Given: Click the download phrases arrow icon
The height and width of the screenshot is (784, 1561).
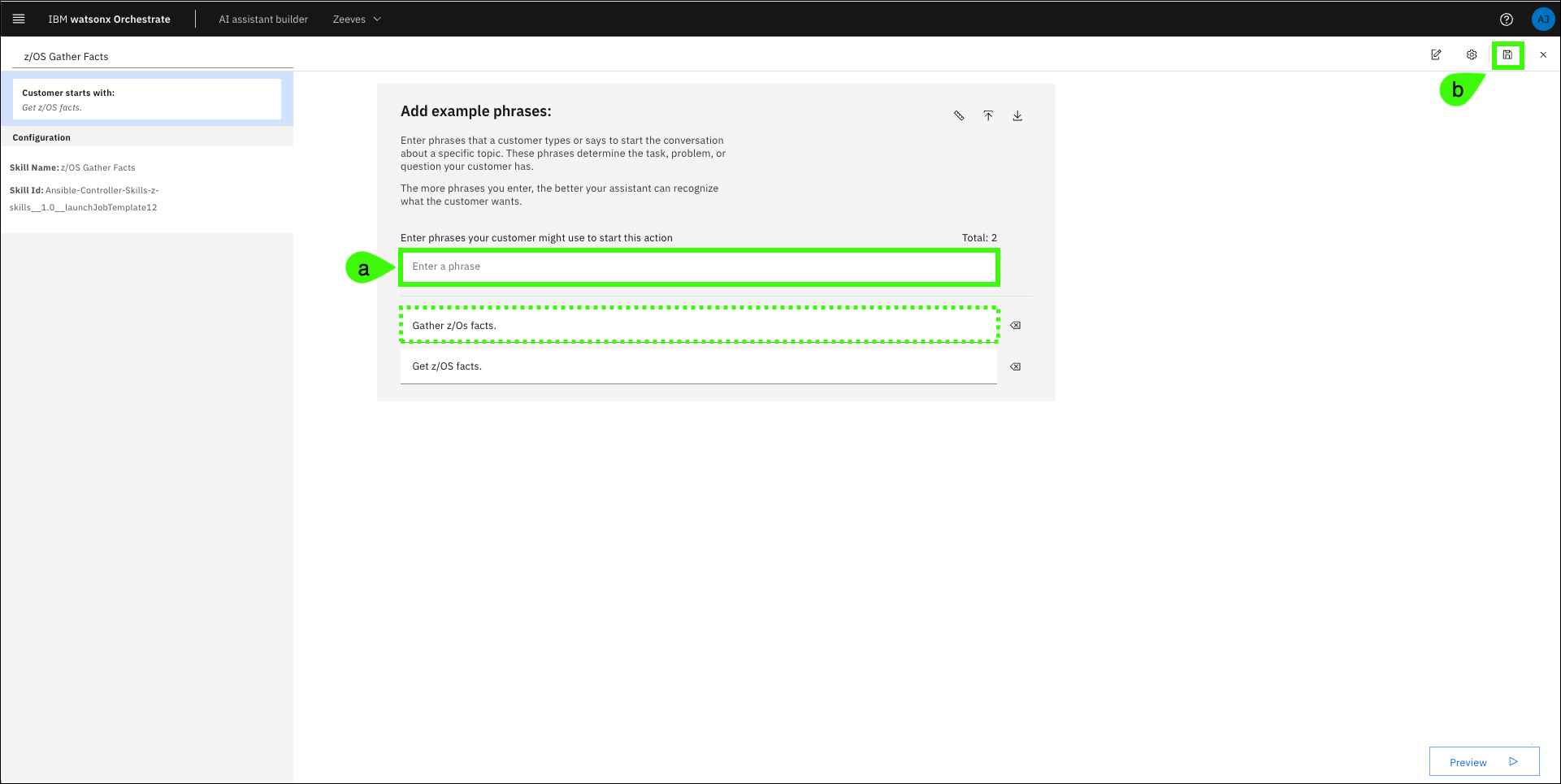Looking at the screenshot, I should coord(1017,116).
